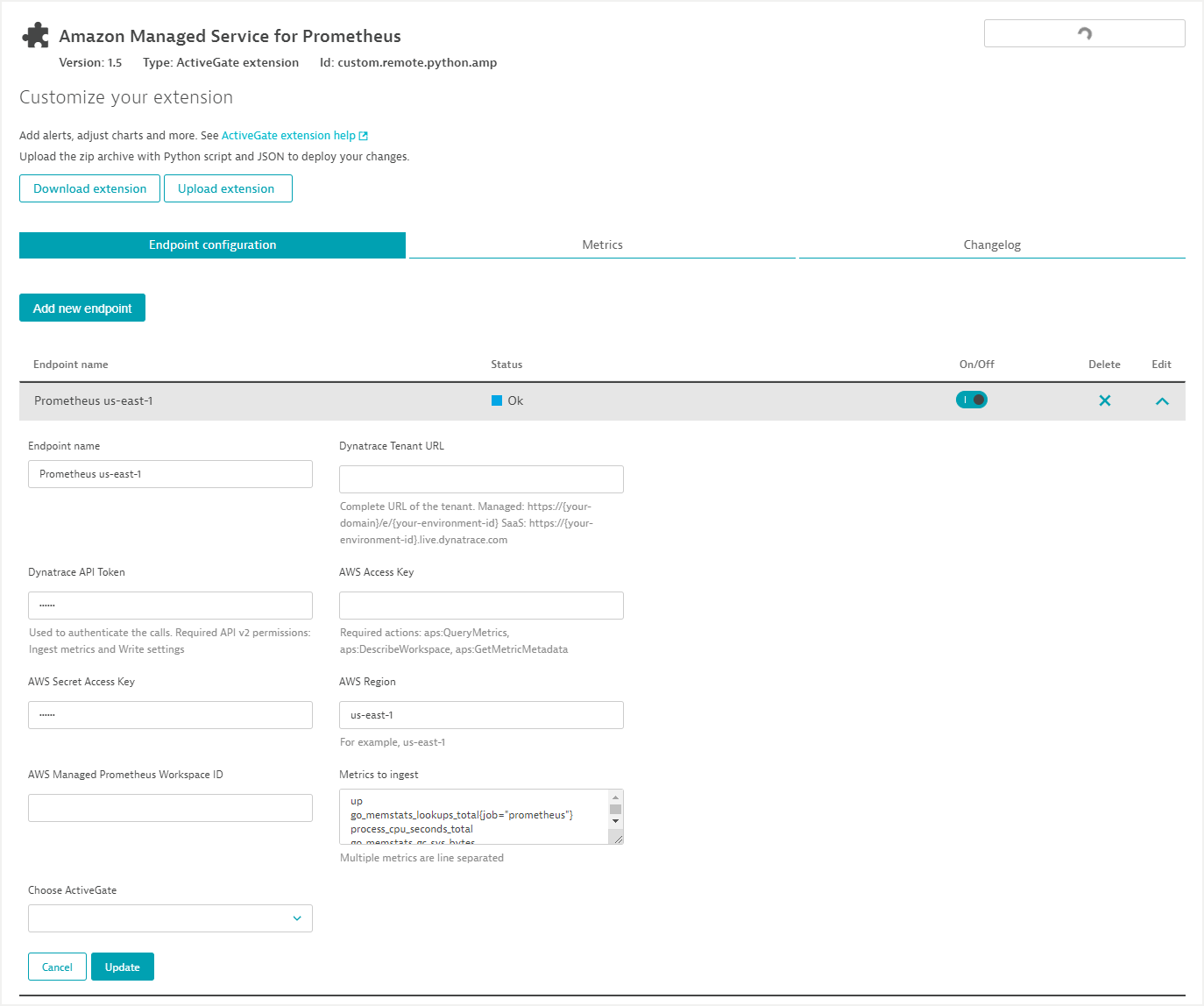Click the 'For example, us-east-1' hint text

393,742
